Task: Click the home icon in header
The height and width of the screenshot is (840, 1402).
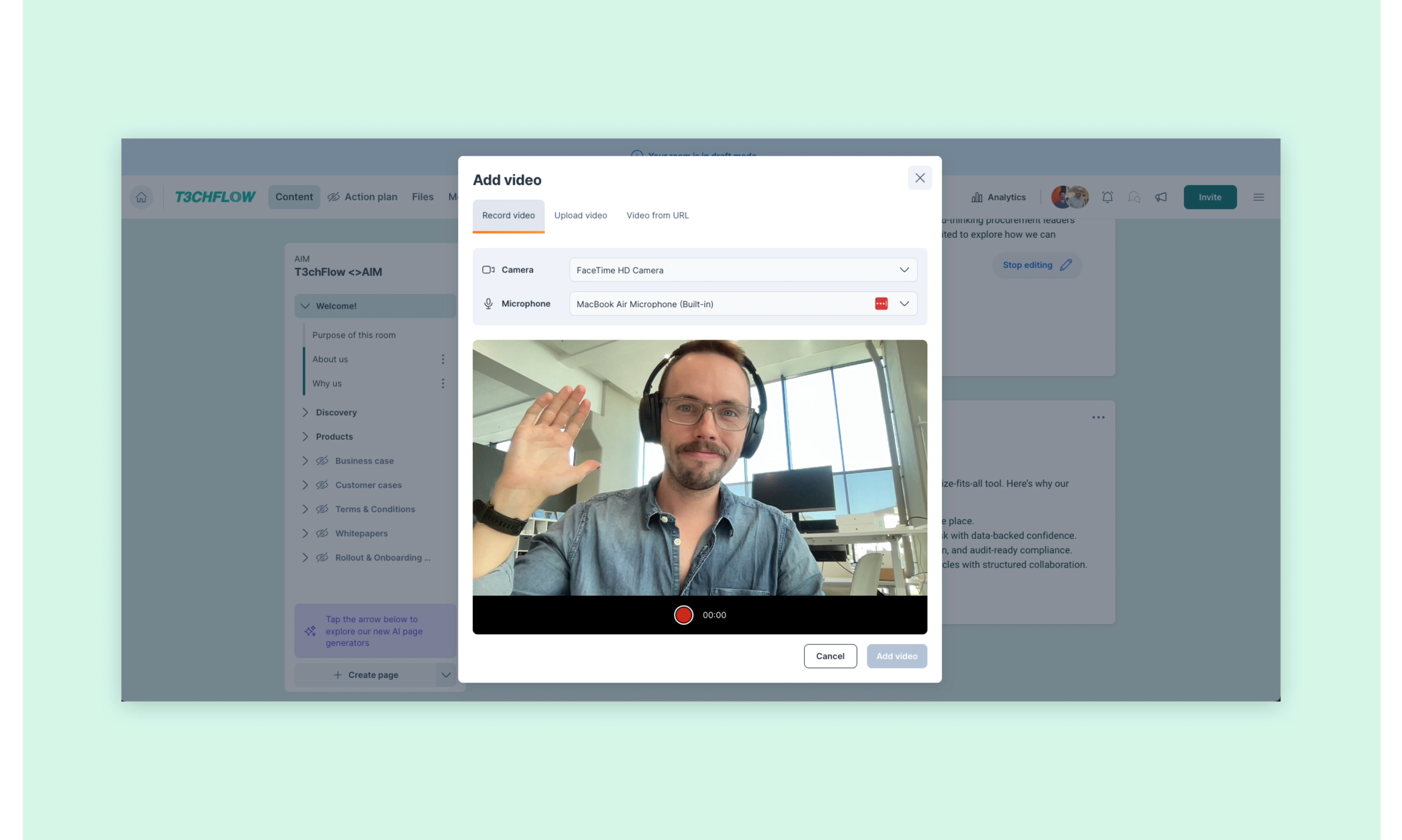Action: [x=141, y=197]
